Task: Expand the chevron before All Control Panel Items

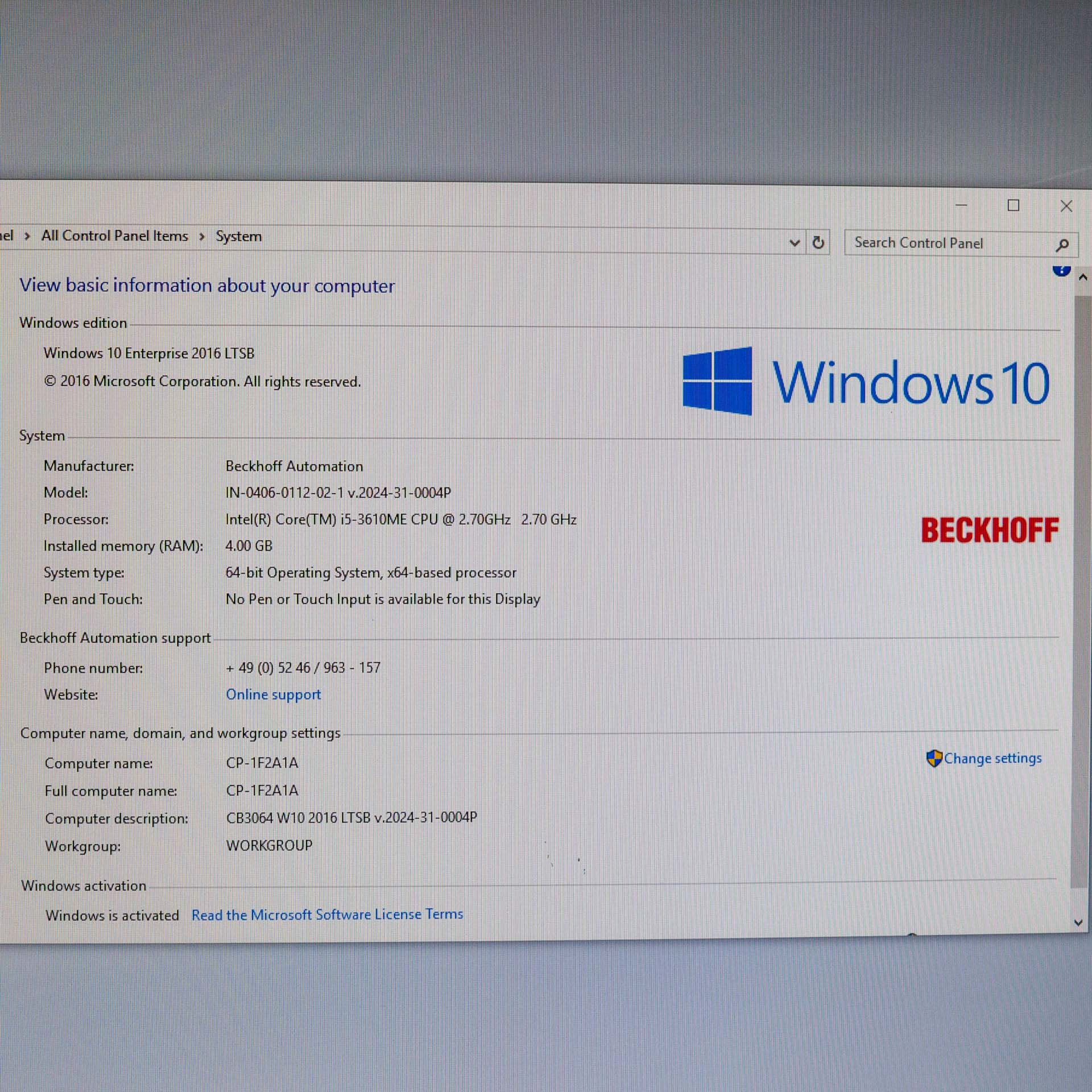Action: click(x=27, y=235)
